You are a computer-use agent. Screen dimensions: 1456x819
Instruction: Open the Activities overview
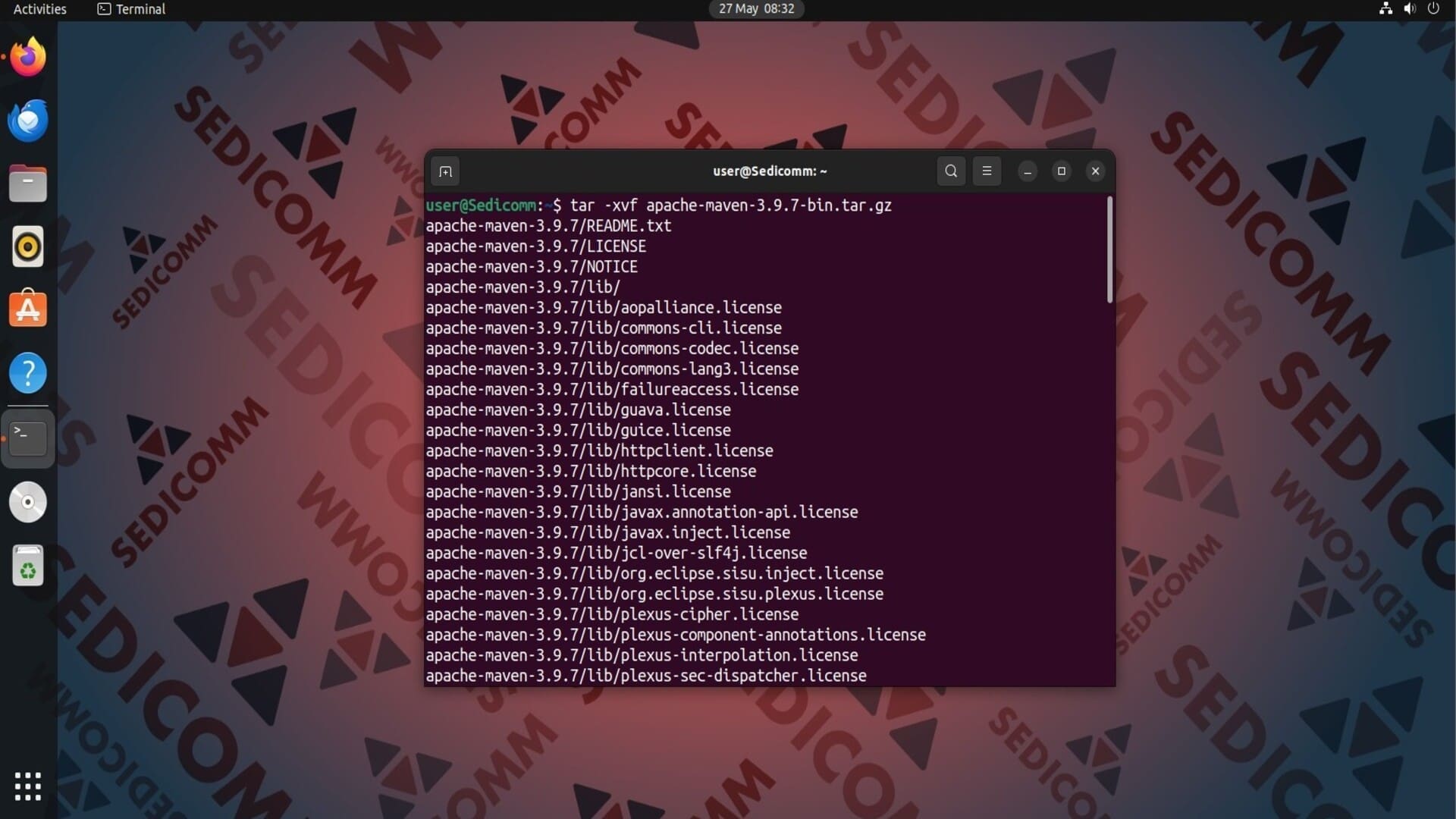click(x=39, y=9)
